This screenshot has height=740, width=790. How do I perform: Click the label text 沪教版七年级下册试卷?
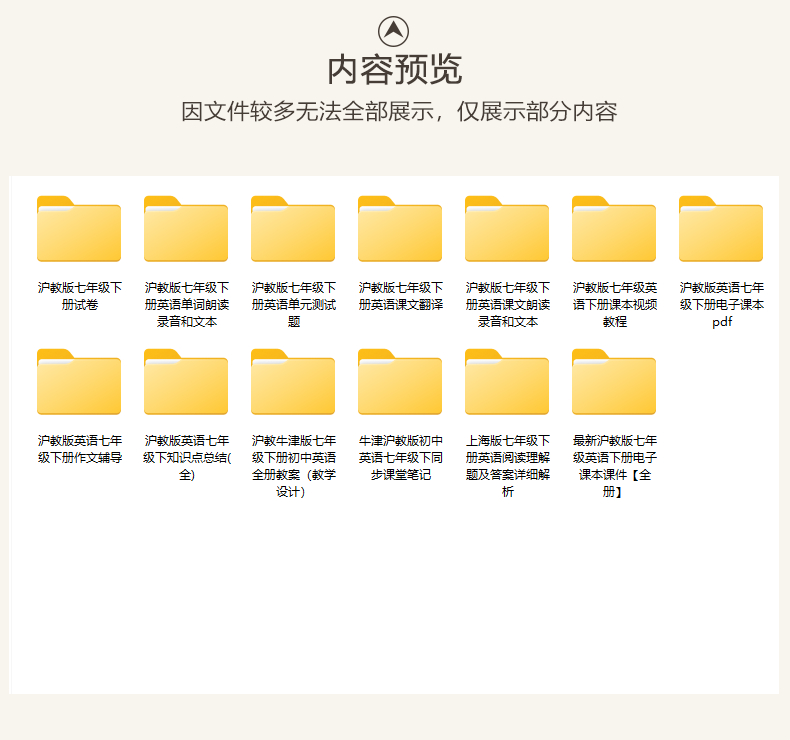[80, 296]
